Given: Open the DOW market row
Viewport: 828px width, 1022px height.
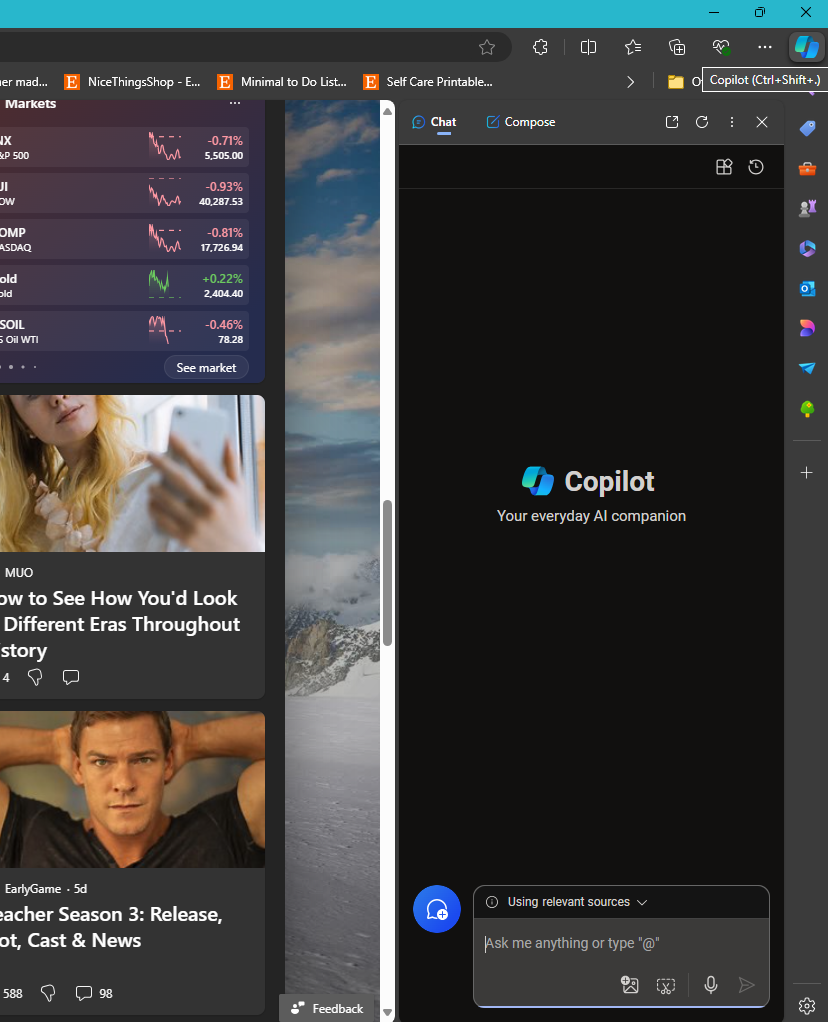Looking at the screenshot, I should pos(123,193).
